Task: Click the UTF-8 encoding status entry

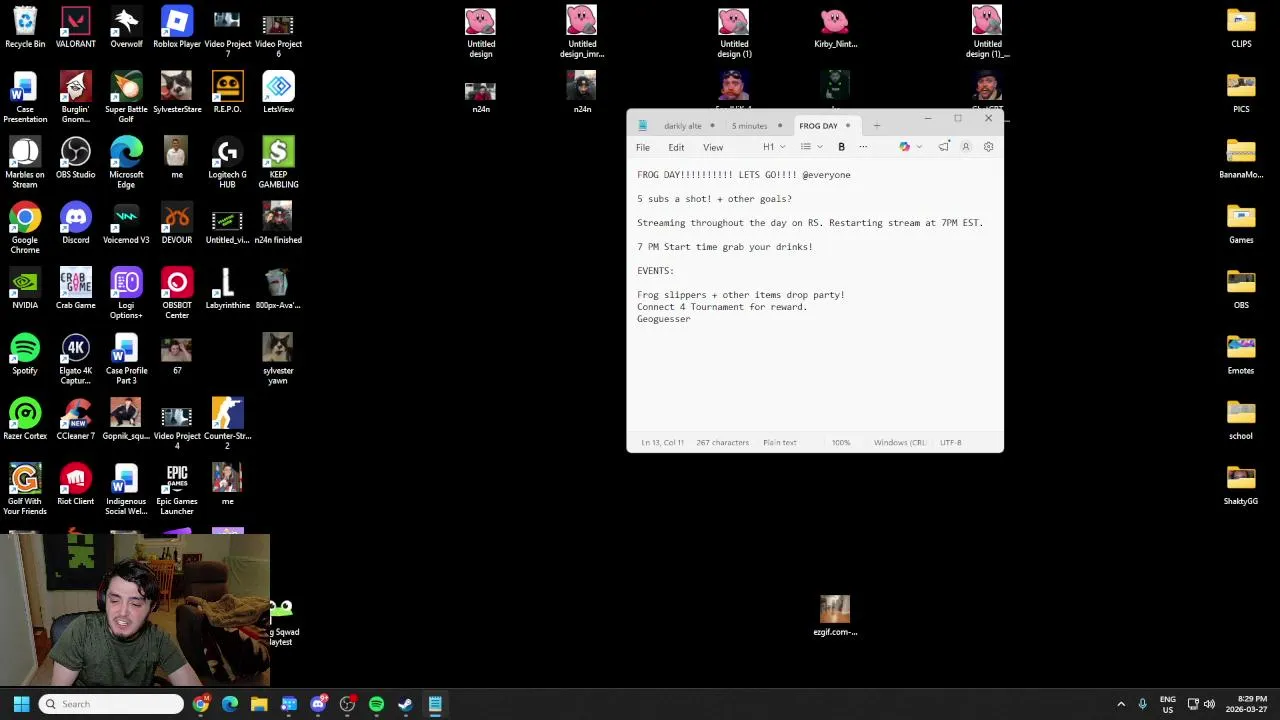Action: tap(950, 442)
